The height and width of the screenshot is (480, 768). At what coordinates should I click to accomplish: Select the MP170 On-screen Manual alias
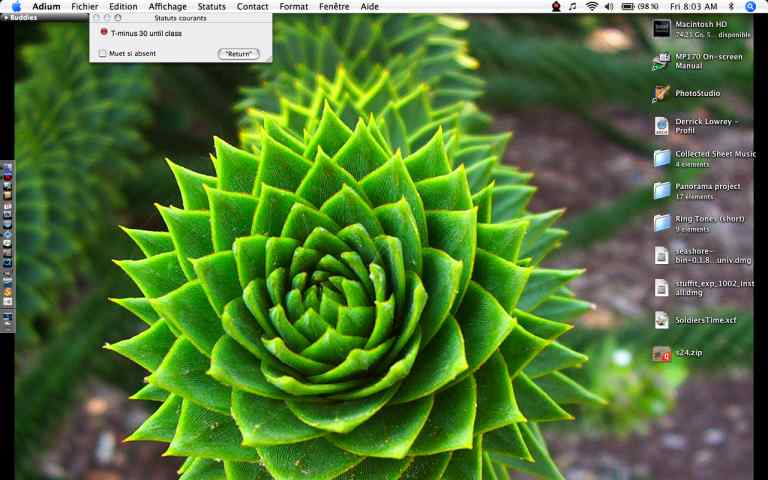[x=661, y=62]
